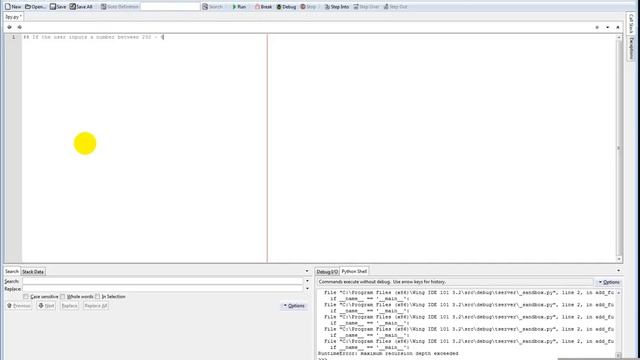Click the editor back navigation arrow icon

tap(9, 27)
